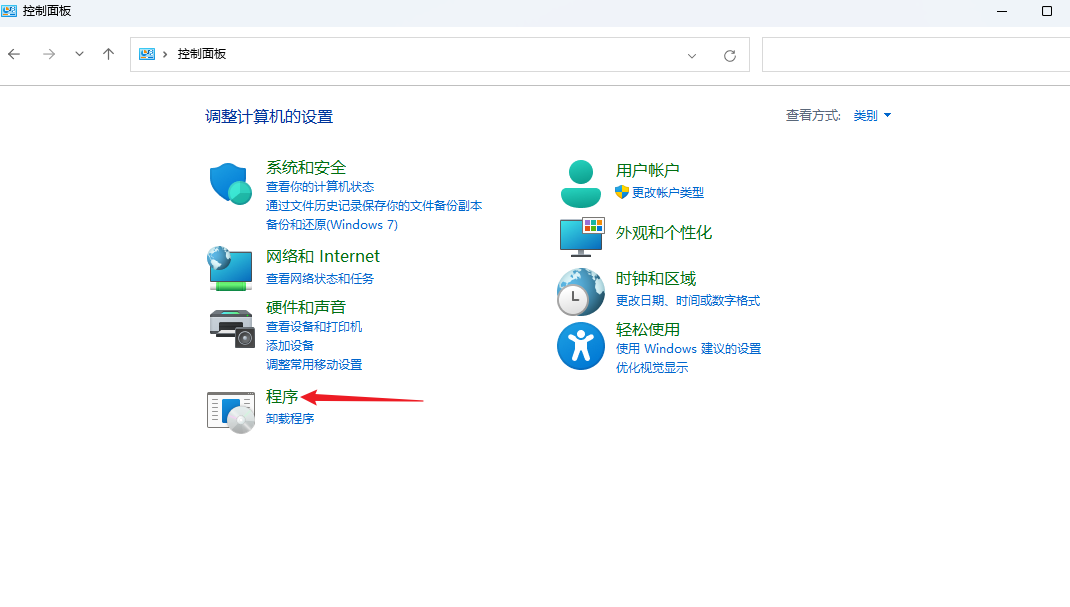Click the control panel icon in address bar
Viewport: 1070px width, 607px height.
pyautogui.click(x=147, y=54)
